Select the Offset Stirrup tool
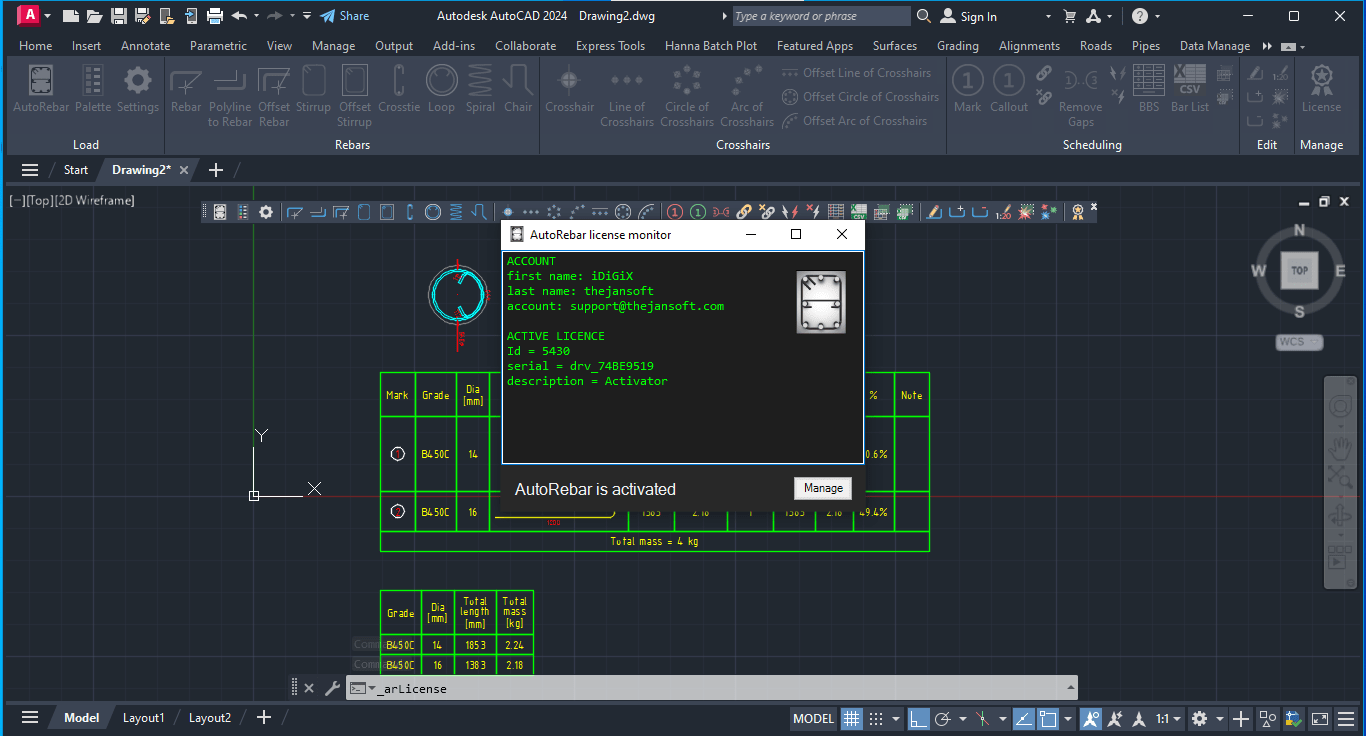The height and width of the screenshot is (736, 1366). point(355,96)
